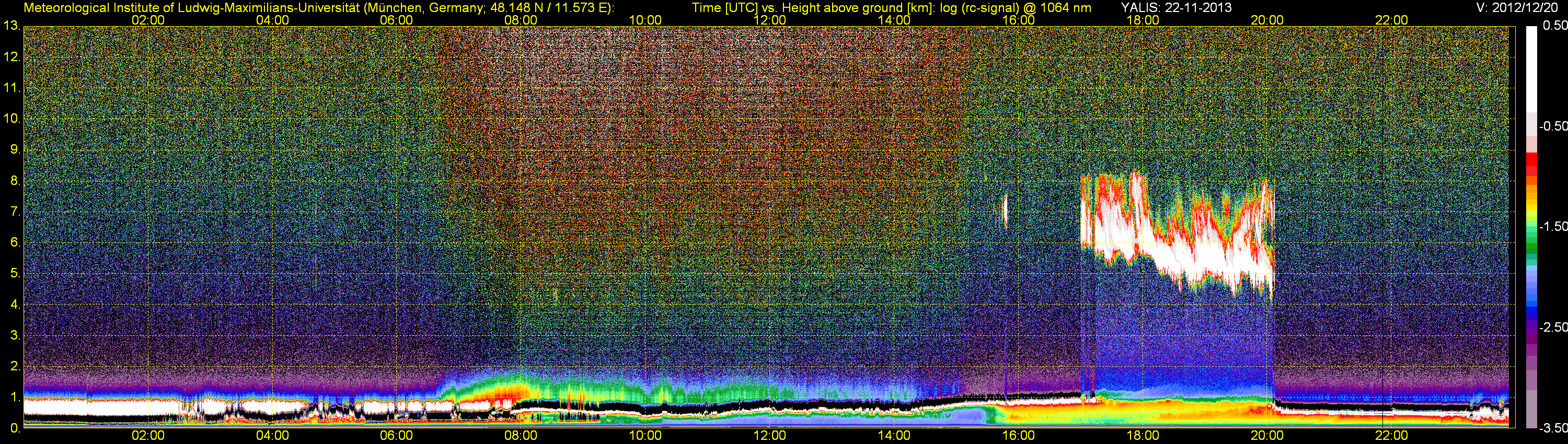
Task: Click the small isolated white cloud near 7 km
Action: click(1005, 210)
